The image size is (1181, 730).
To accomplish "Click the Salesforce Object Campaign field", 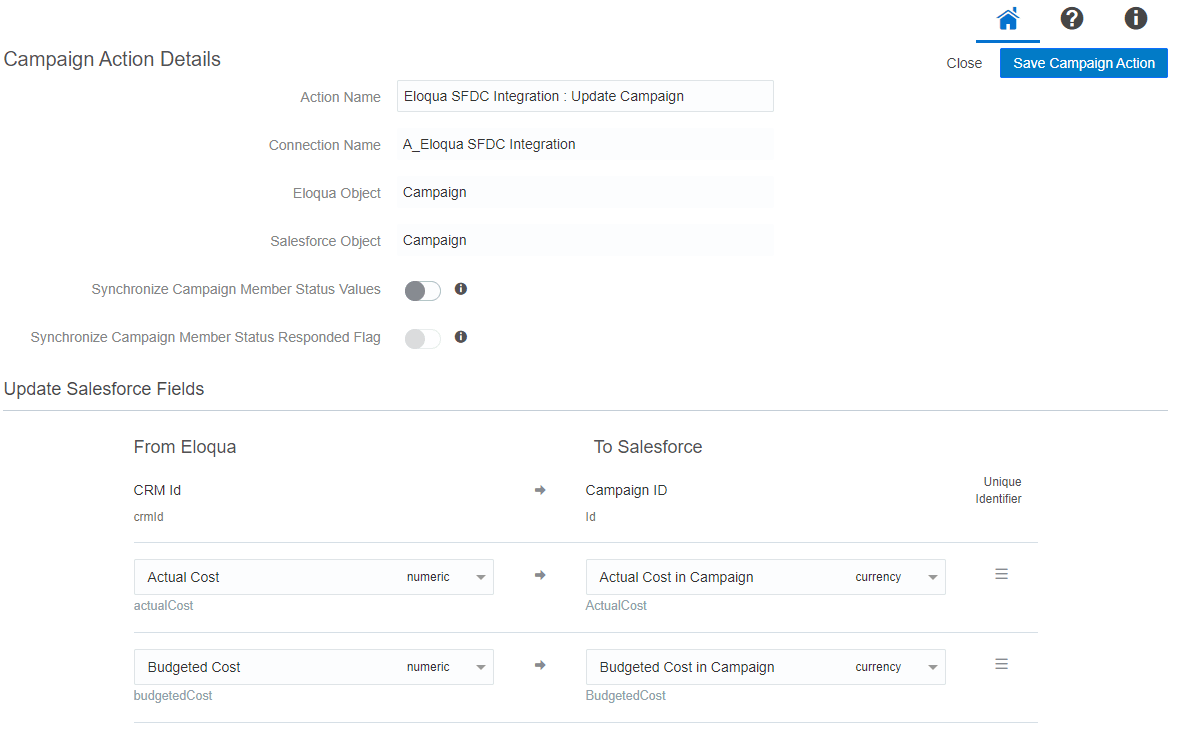I will [x=585, y=240].
